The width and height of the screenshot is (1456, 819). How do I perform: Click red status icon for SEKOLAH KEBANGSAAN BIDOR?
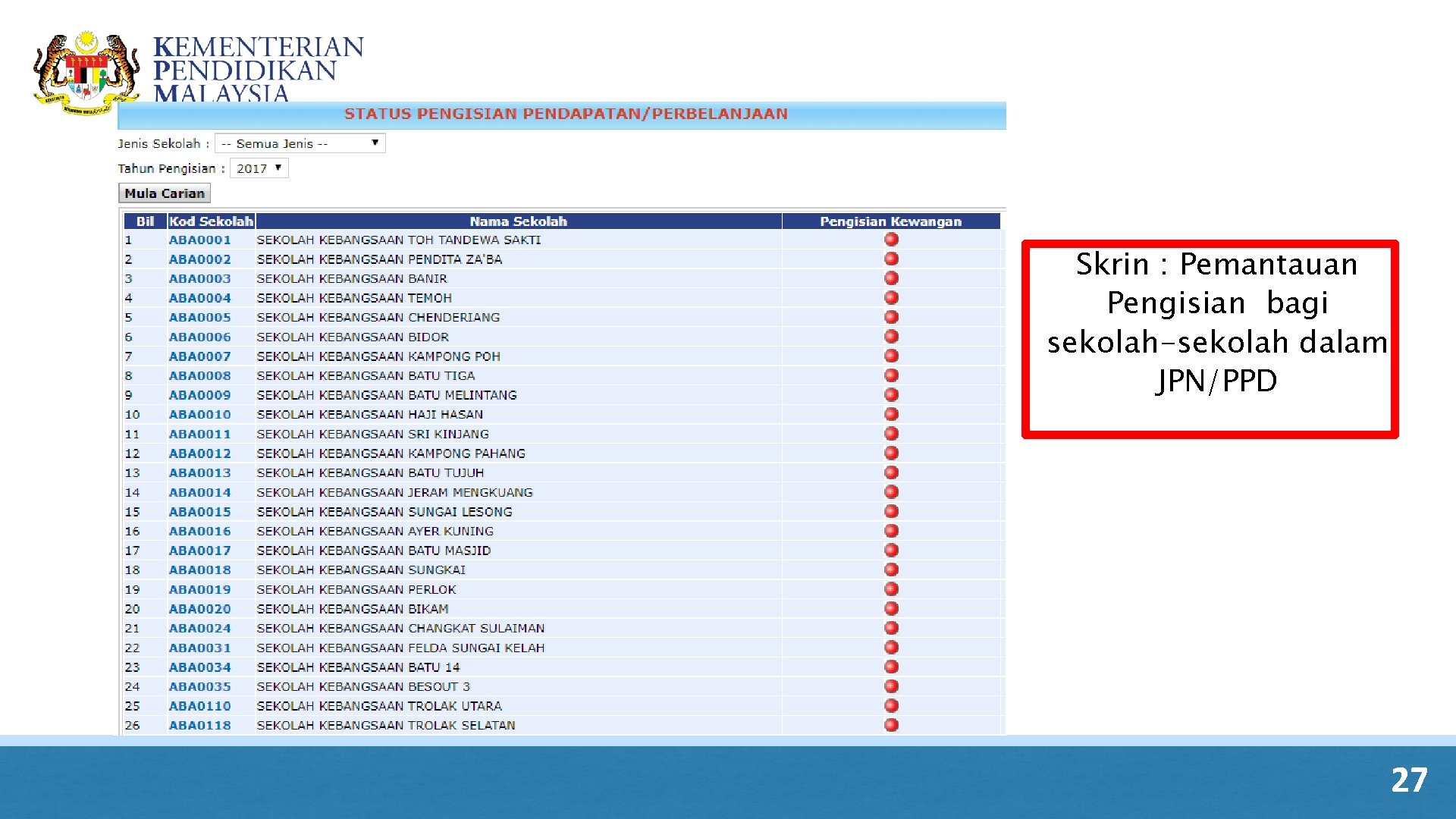[891, 337]
